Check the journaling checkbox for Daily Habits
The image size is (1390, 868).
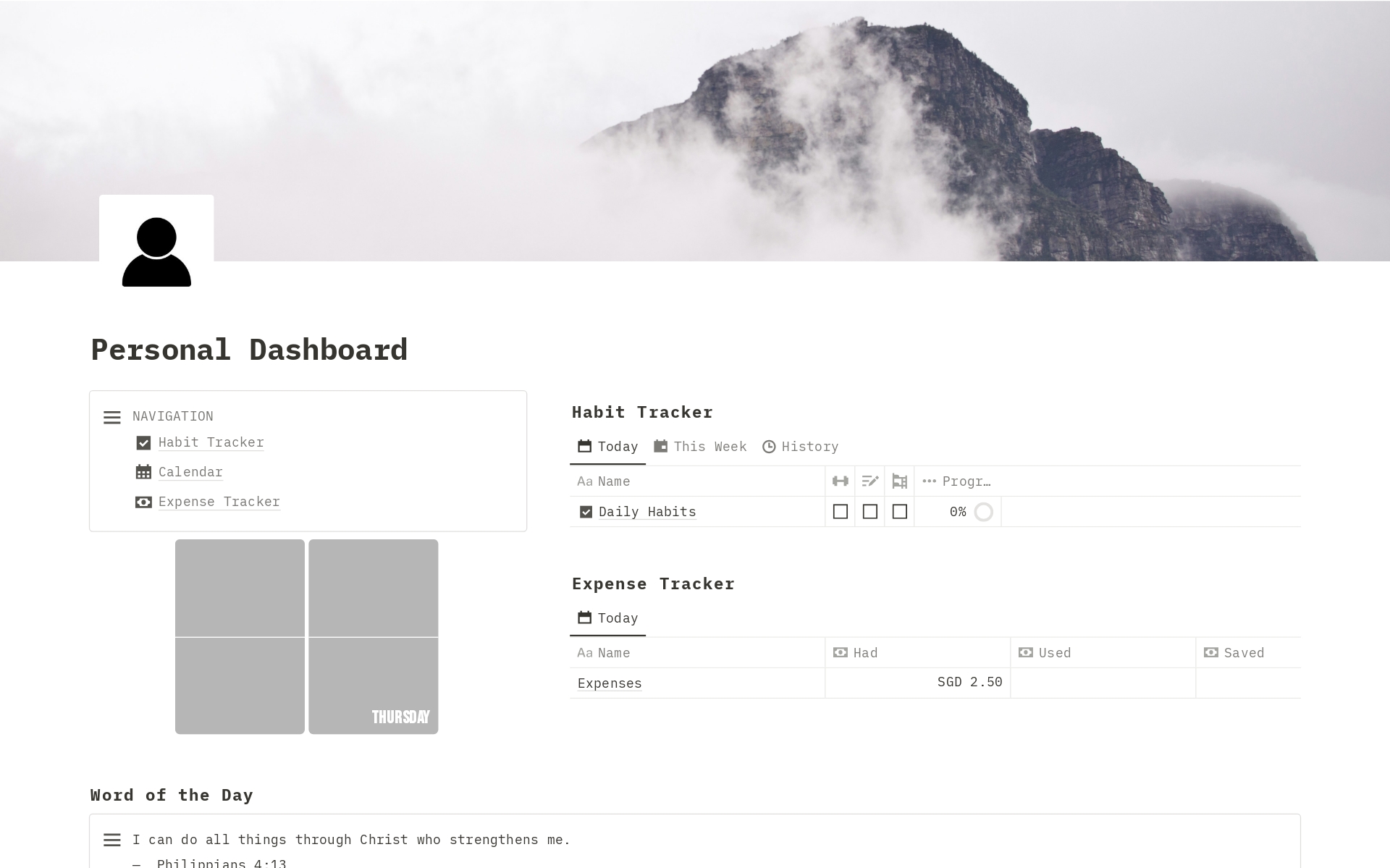(869, 512)
